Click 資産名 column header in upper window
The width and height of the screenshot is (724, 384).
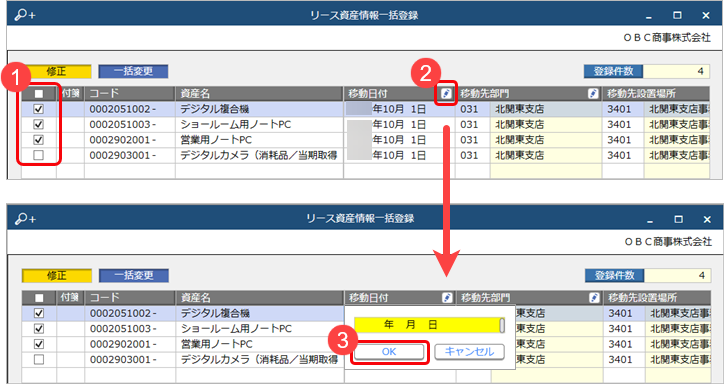(x=259, y=94)
